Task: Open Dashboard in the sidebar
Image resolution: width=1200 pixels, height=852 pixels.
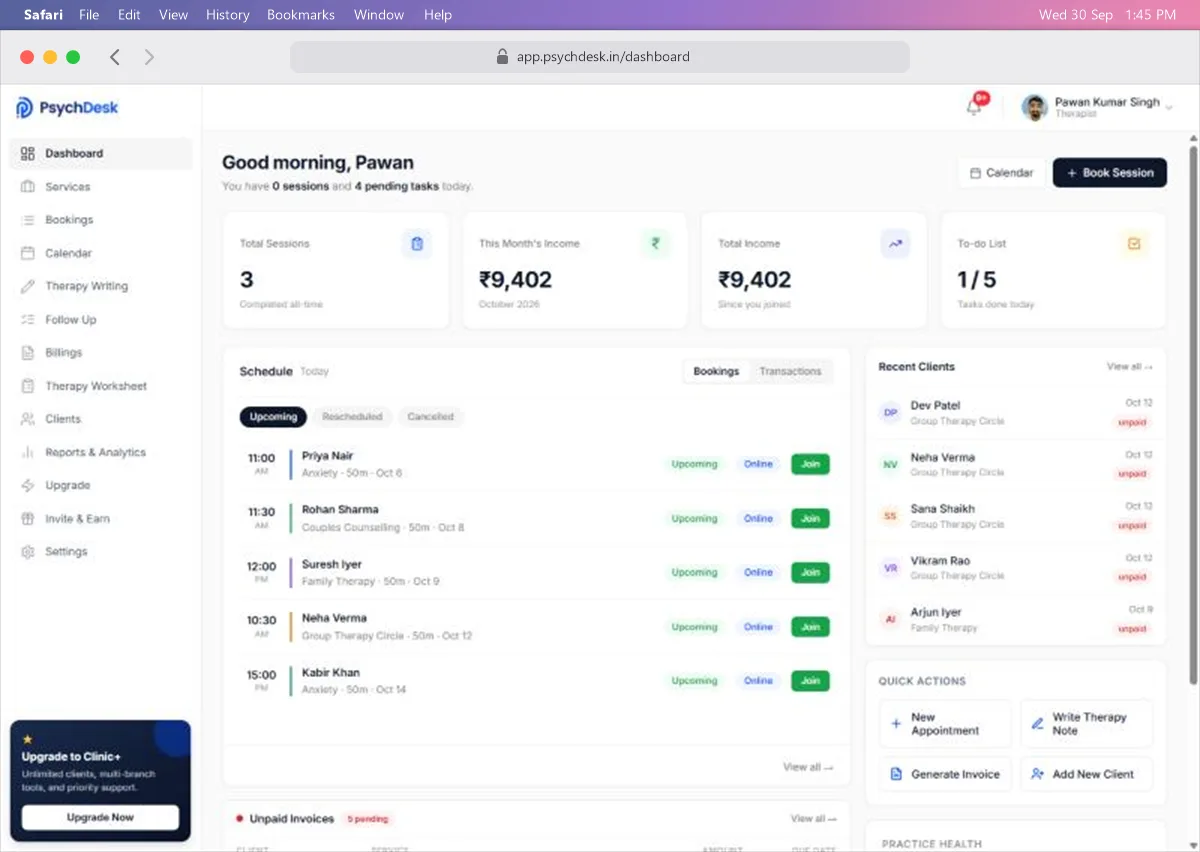Action: [100, 153]
